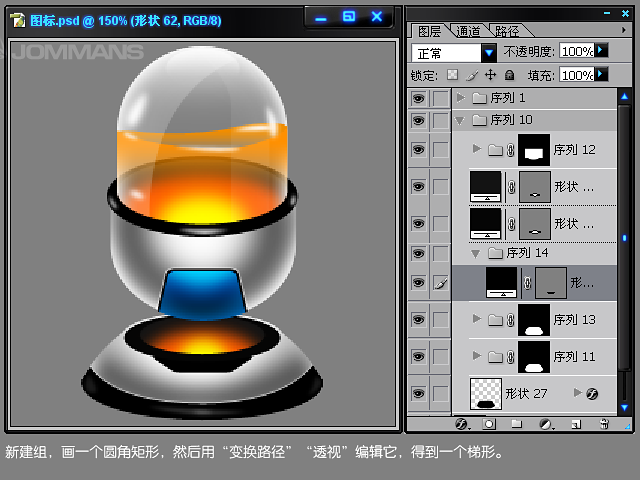Select the vector mask of selected shape layer
This screenshot has width=640, height=480.
tap(551, 283)
